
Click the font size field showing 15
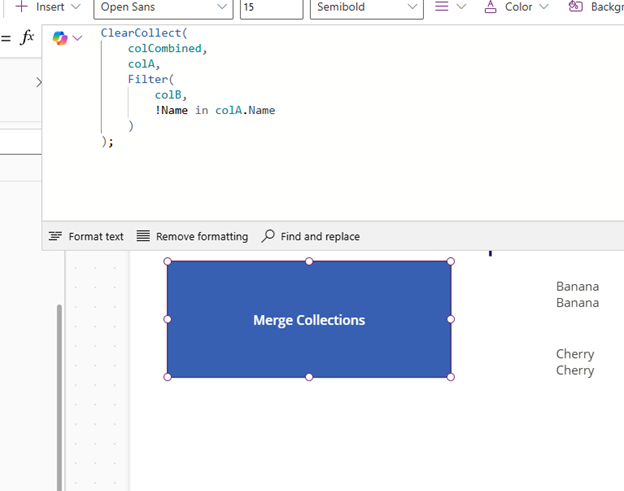(x=271, y=7)
